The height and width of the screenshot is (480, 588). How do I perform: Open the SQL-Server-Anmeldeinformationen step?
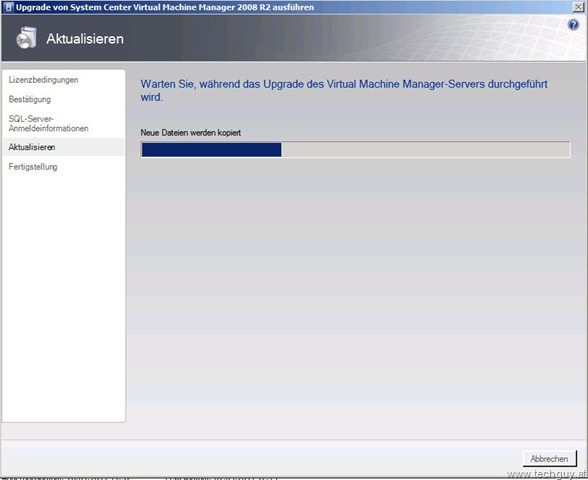pyautogui.click(x=48, y=123)
